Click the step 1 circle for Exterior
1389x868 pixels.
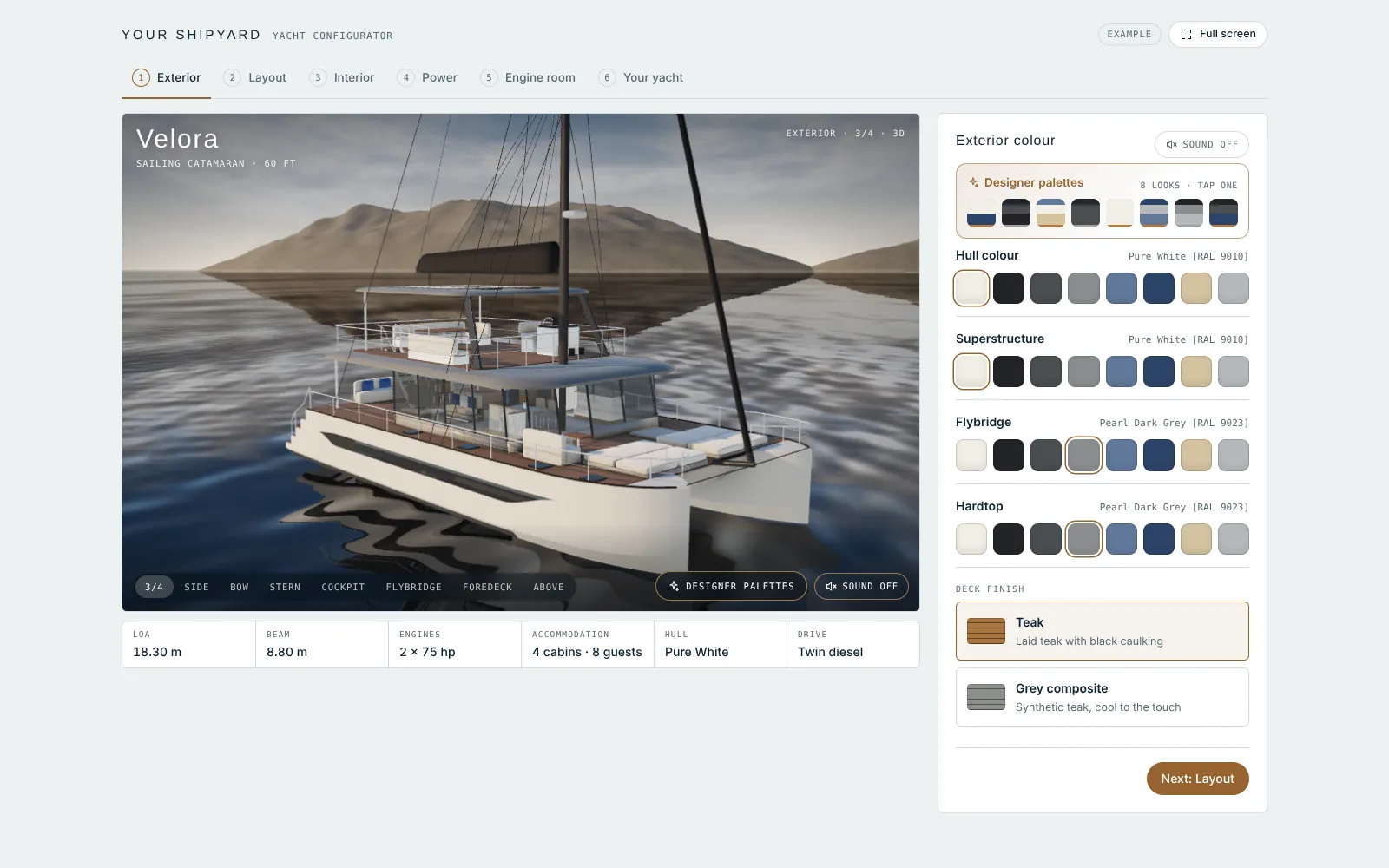(141, 77)
